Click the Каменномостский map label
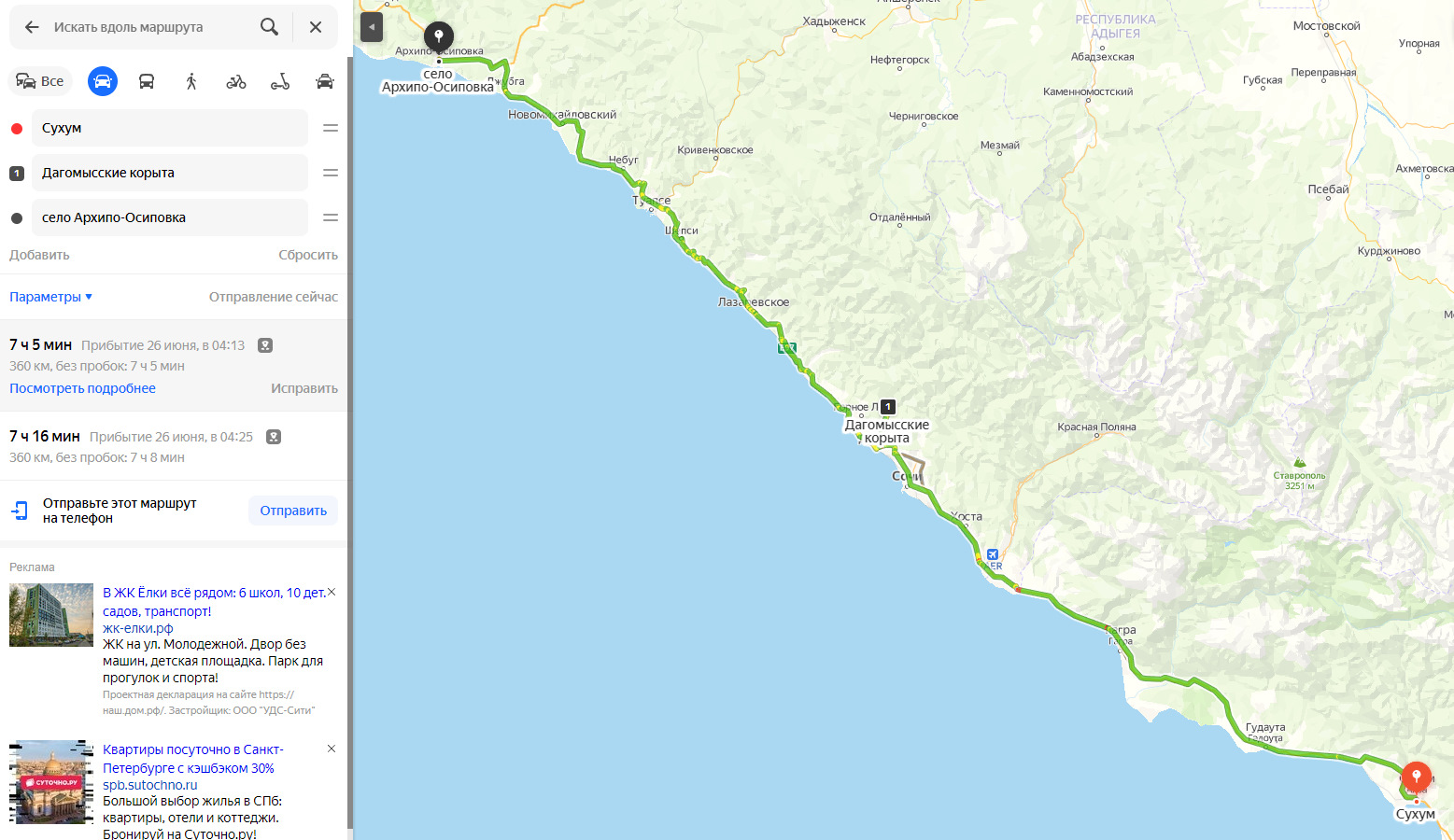 point(1088,91)
